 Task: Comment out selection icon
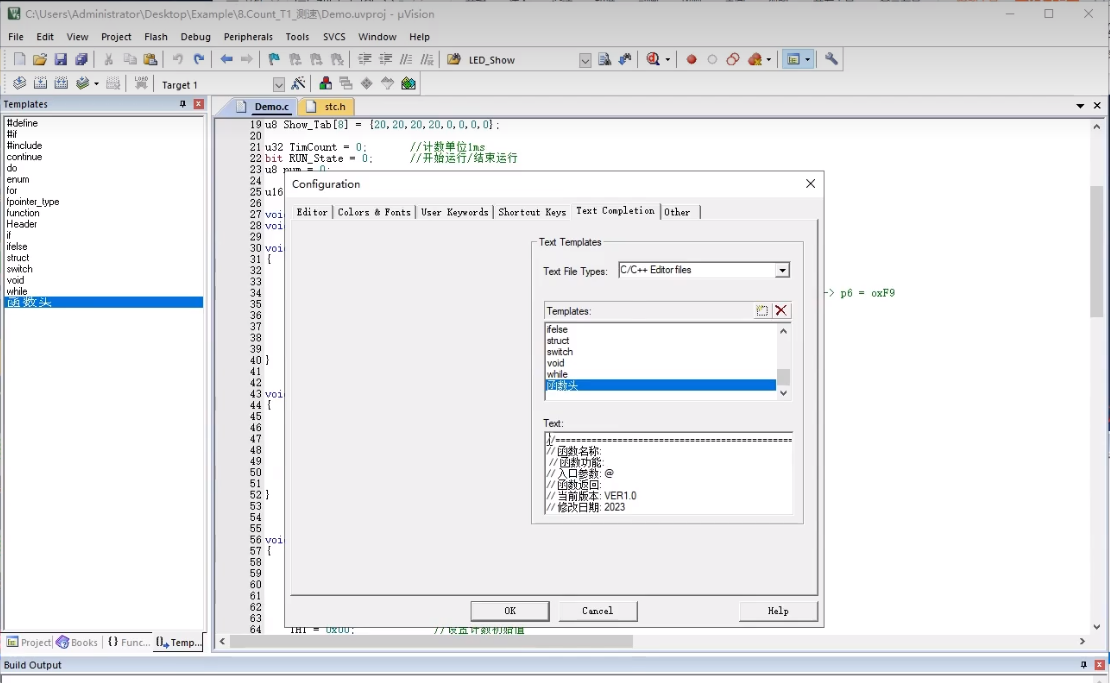(406, 59)
